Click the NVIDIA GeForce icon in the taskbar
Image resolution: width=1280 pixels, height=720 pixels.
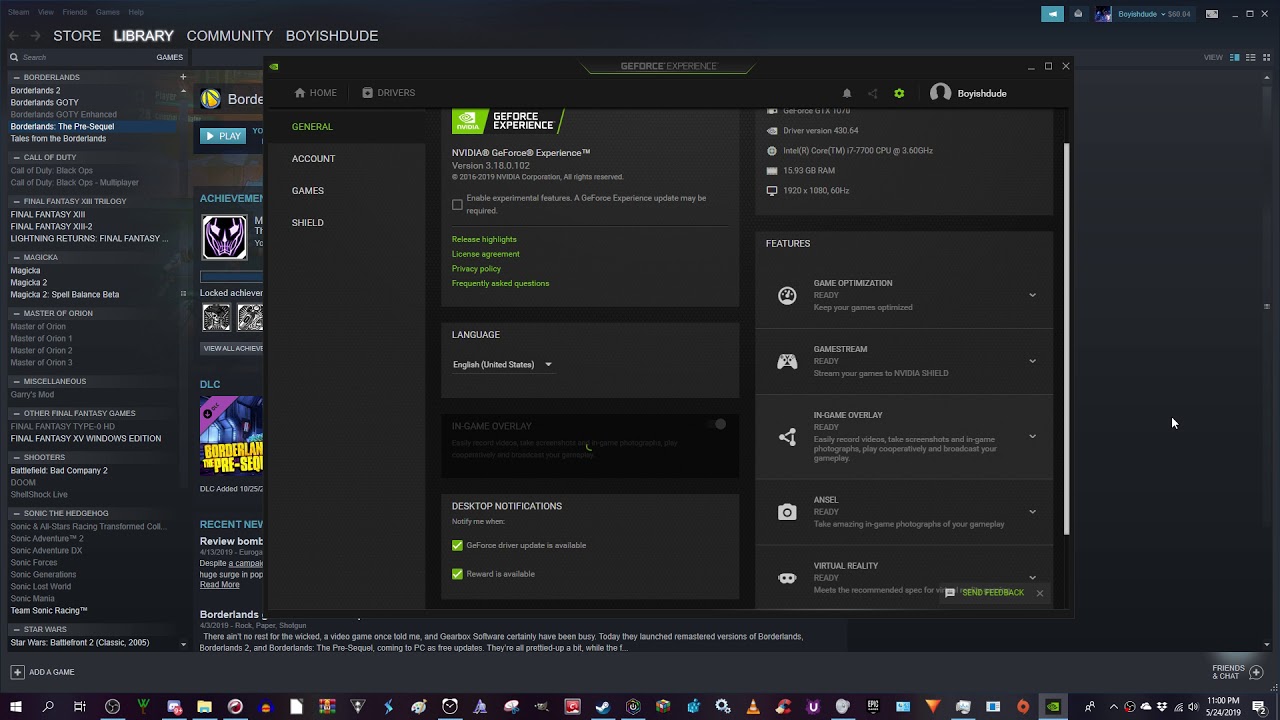[1053, 707]
